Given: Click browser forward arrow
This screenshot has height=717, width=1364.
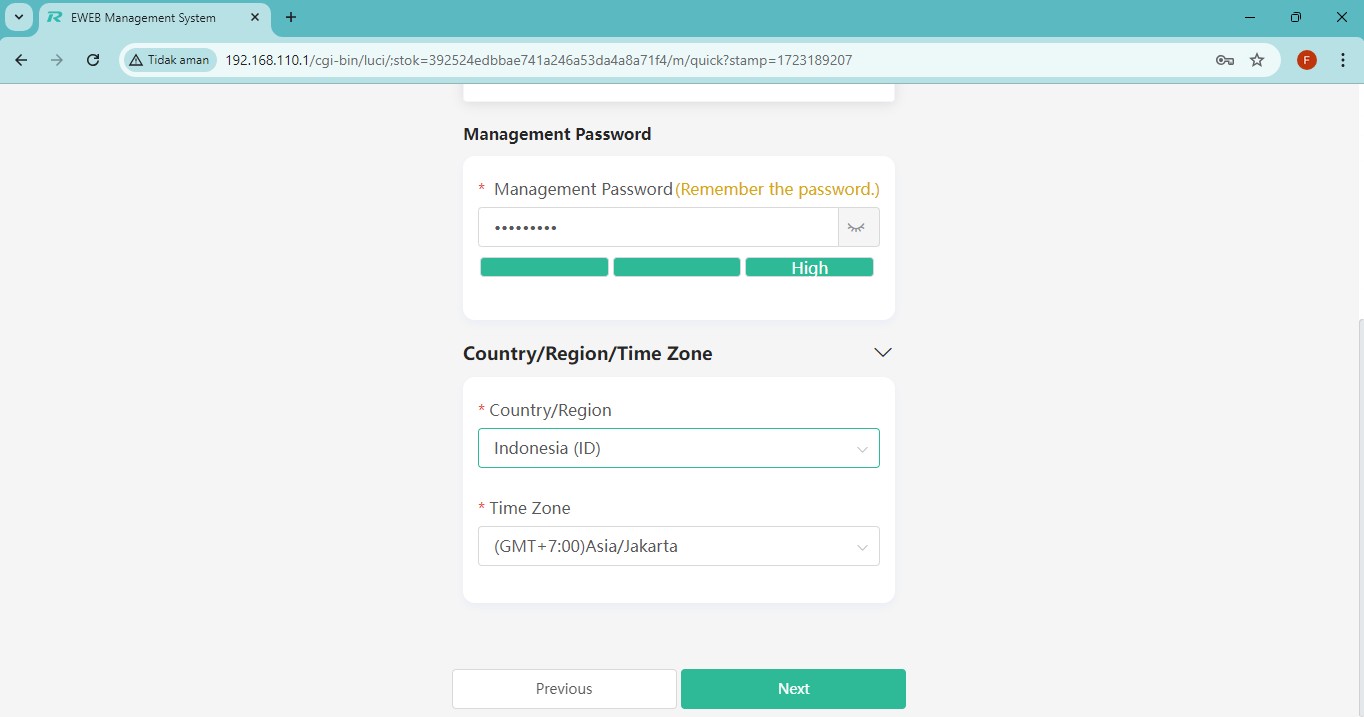Looking at the screenshot, I should click(57, 60).
